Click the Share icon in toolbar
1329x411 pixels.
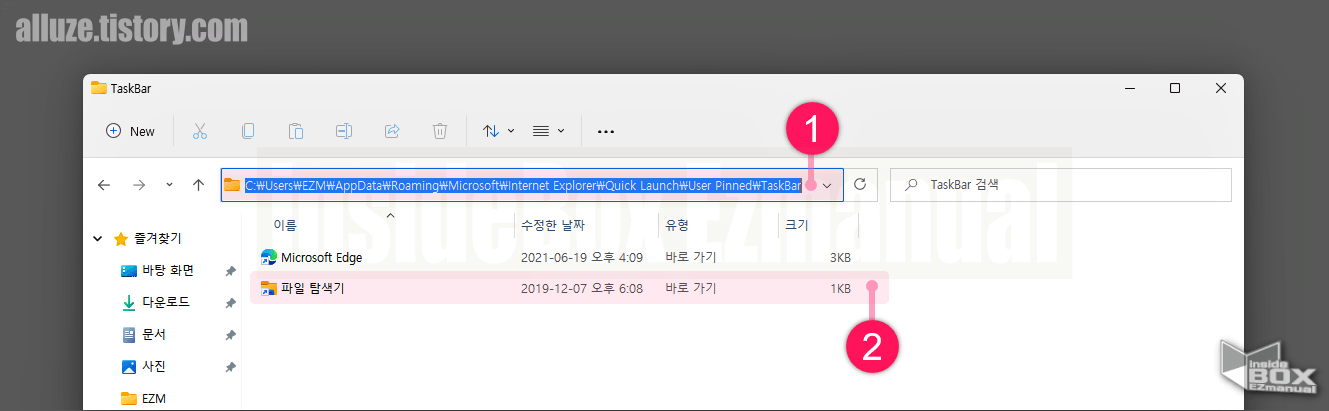[x=392, y=131]
